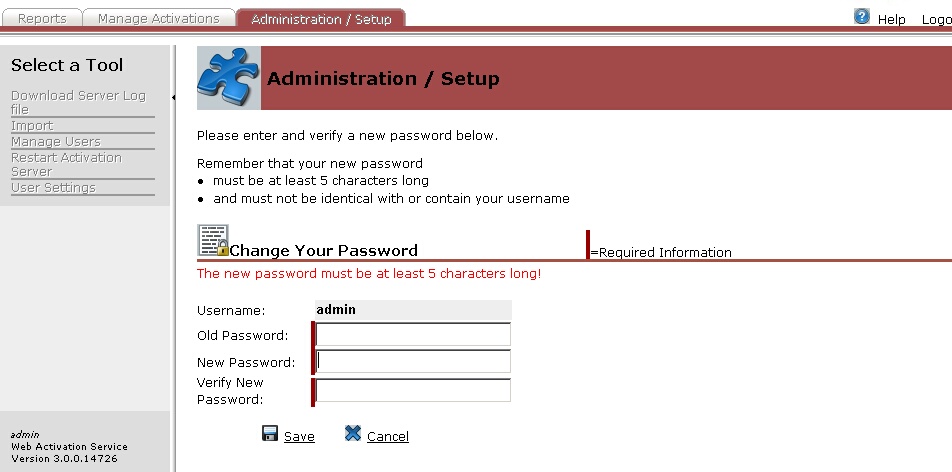Open Download Server Log file tool
Image resolution: width=952 pixels, height=472 pixels.
click(78, 102)
